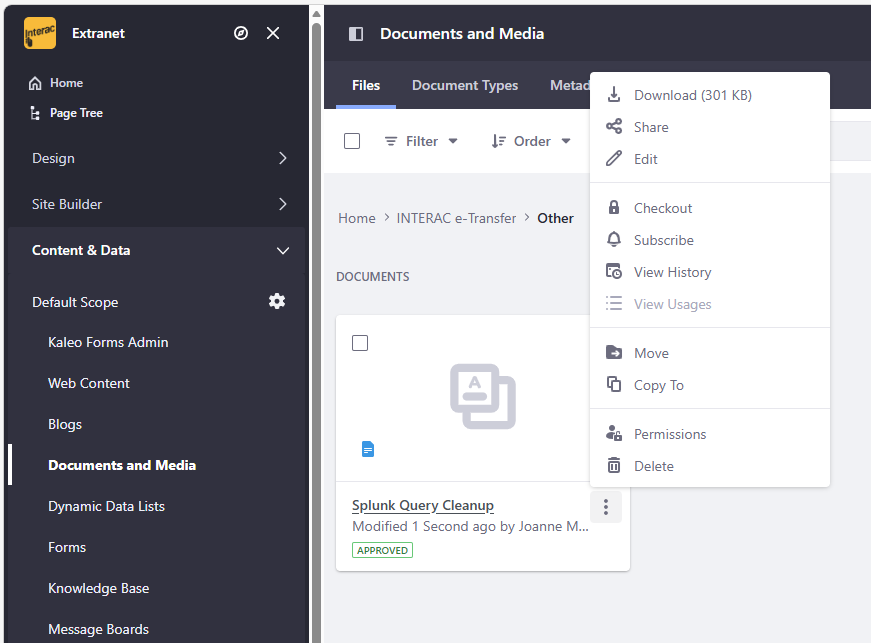Open Dynamic Data Lists

pyautogui.click(x=107, y=506)
